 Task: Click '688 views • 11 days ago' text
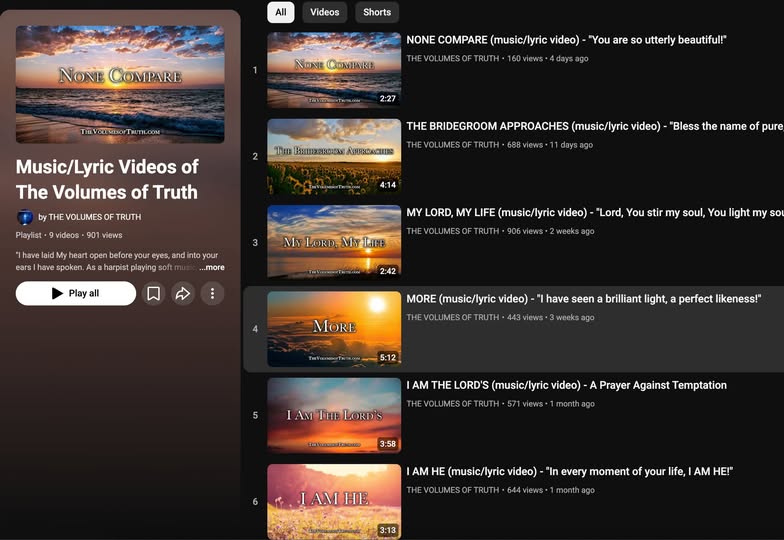[x=550, y=145]
